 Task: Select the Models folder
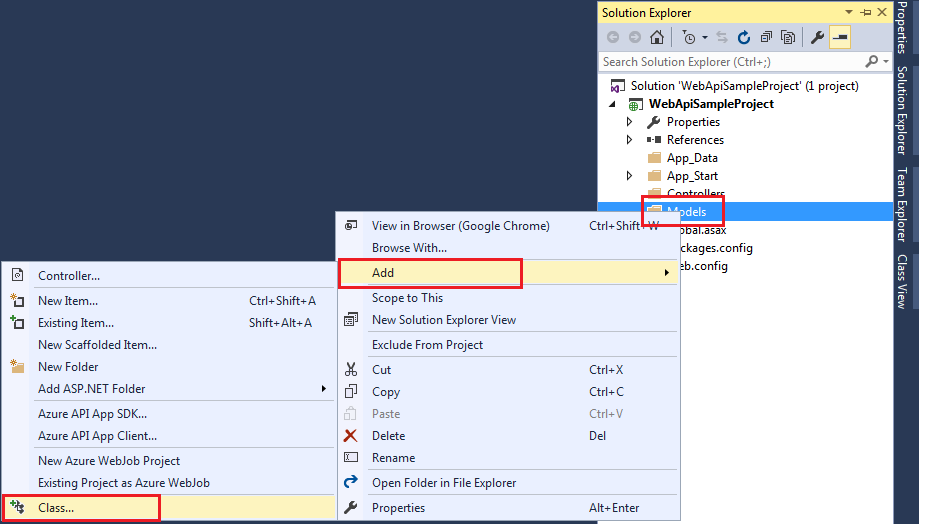coord(687,212)
